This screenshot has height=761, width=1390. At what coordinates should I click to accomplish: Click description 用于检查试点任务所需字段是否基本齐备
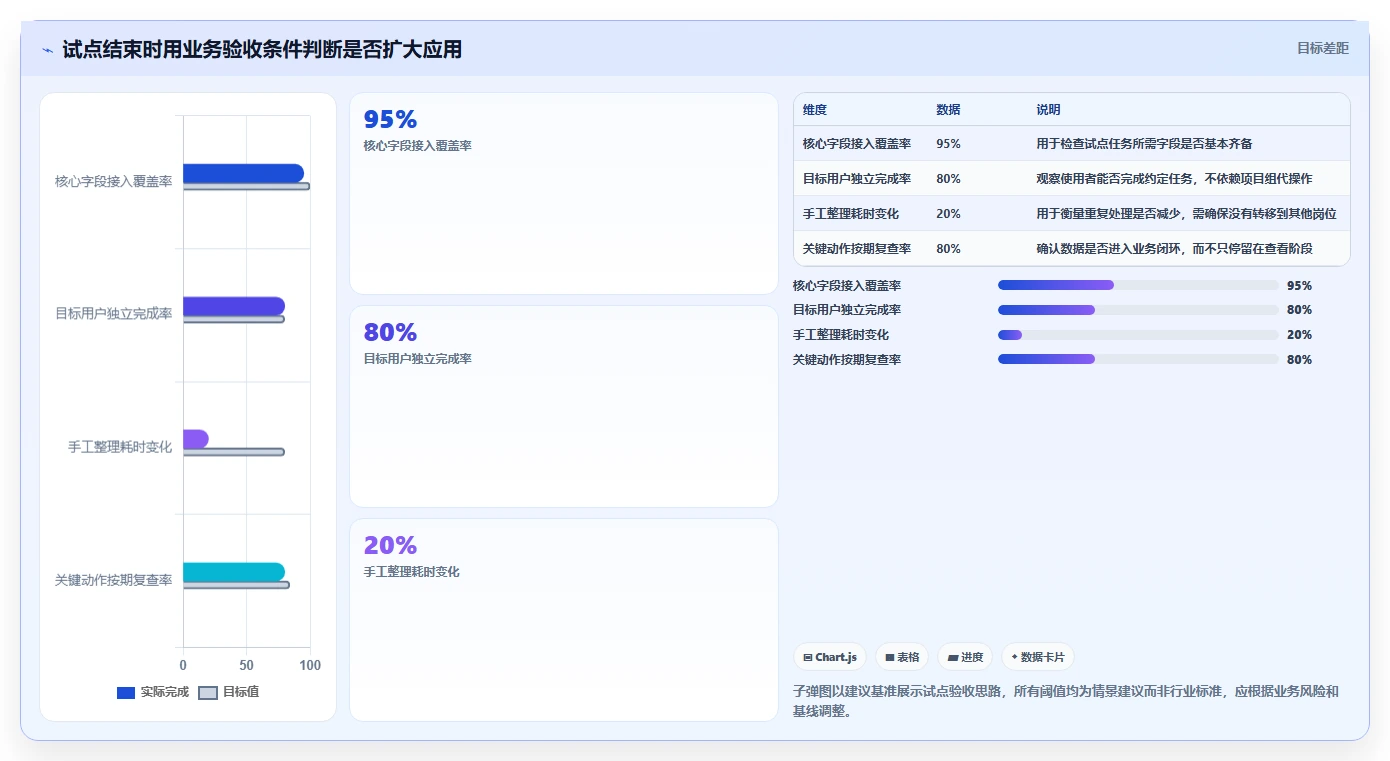click(x=1144, y=144)
